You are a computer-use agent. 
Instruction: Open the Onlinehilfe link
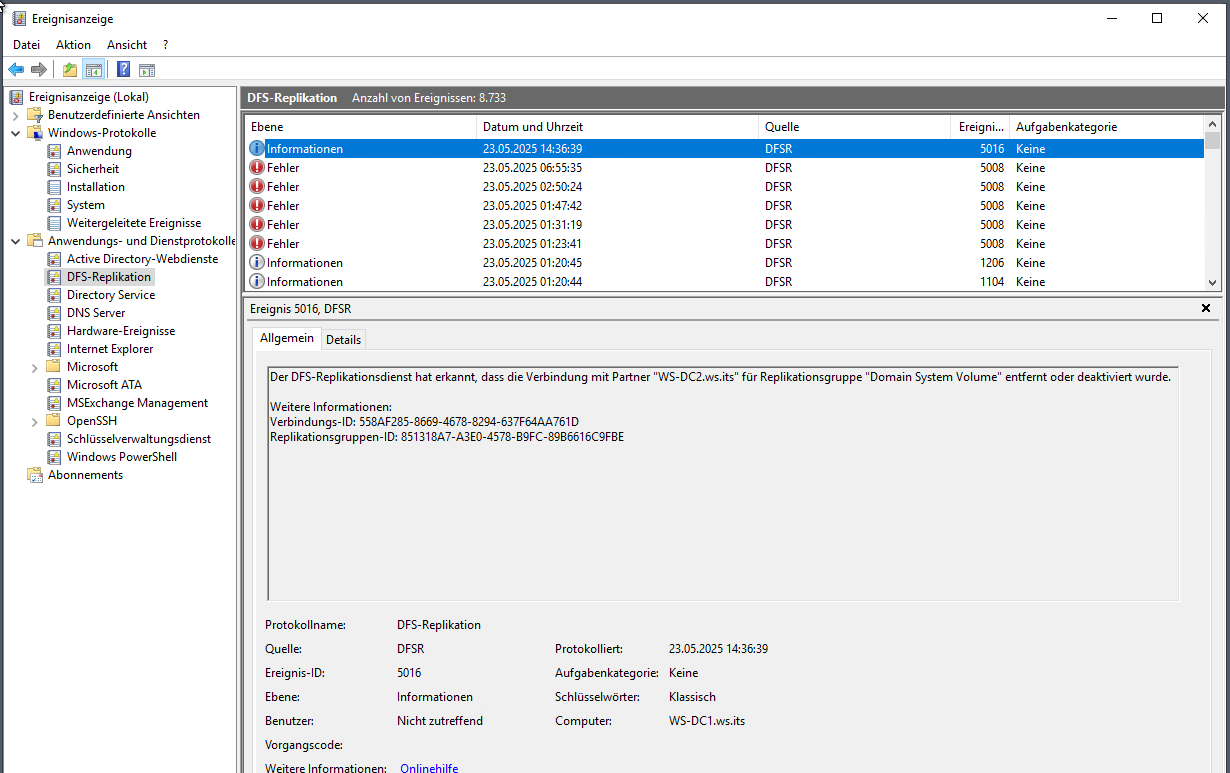click(x=429, y=768)
